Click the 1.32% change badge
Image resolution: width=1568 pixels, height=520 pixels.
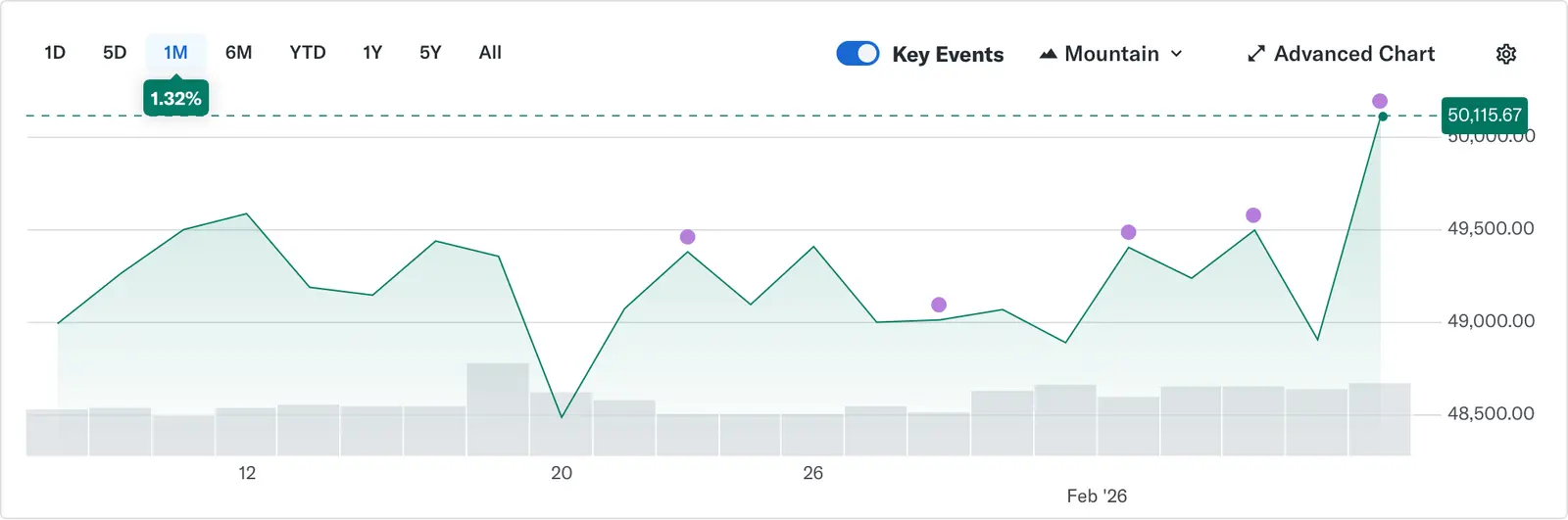click(175, 99)
